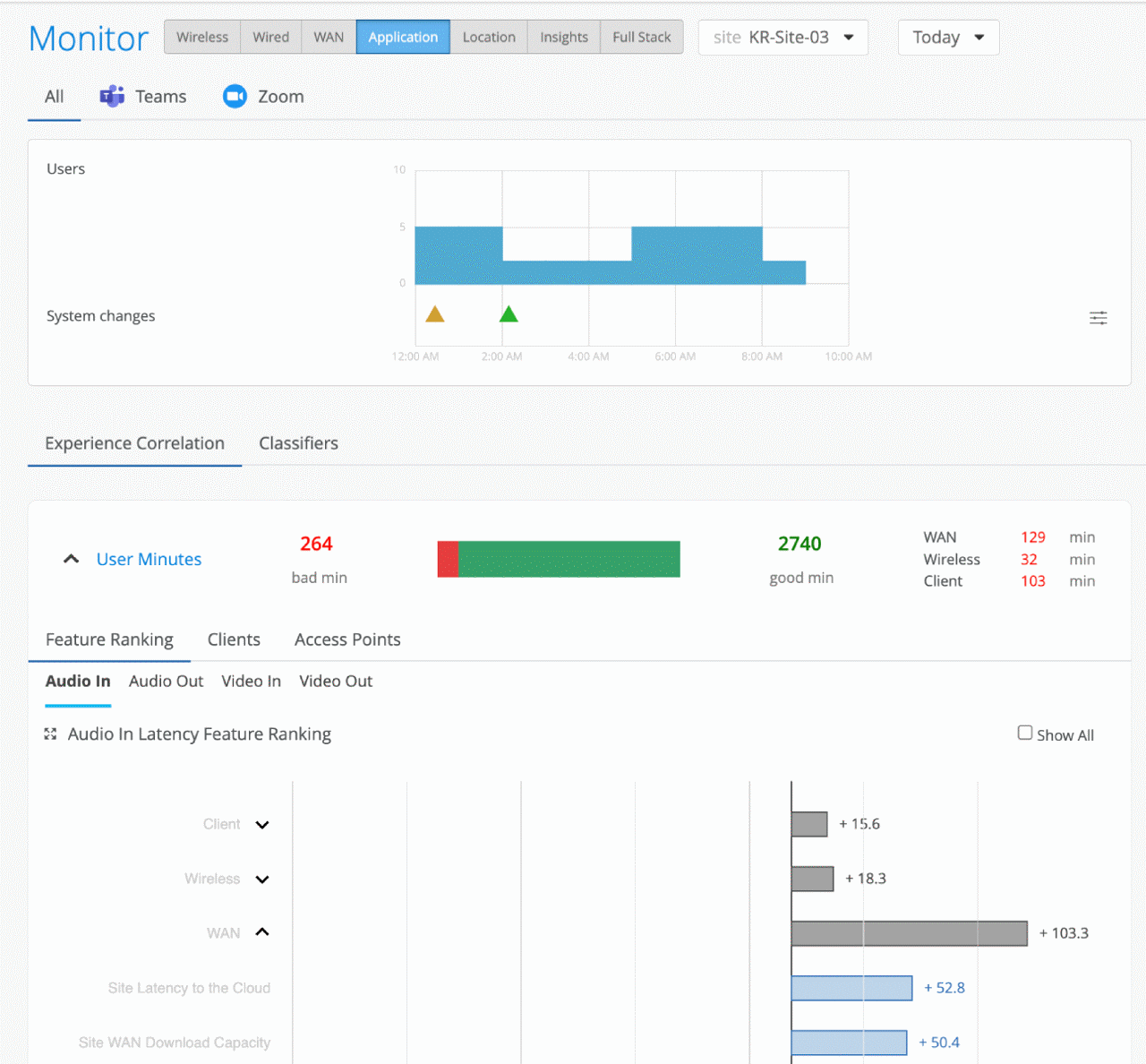Click the User Minutes link
Viewport: 1146px width, 1064px height.
click(149, 559)
